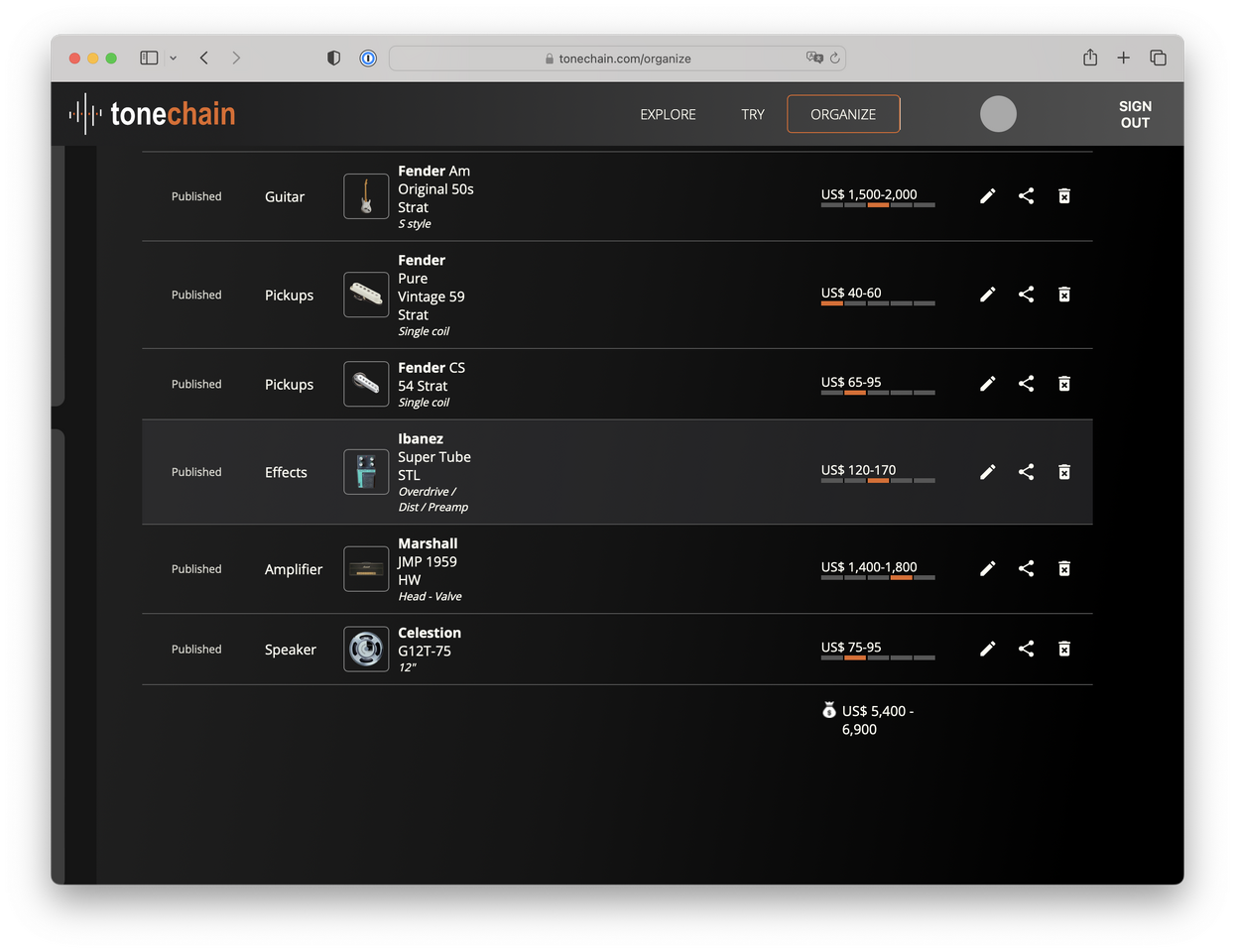The image size is (1235, 952).
Task: Click the Speaker type label
Action: tap(291, 650)
